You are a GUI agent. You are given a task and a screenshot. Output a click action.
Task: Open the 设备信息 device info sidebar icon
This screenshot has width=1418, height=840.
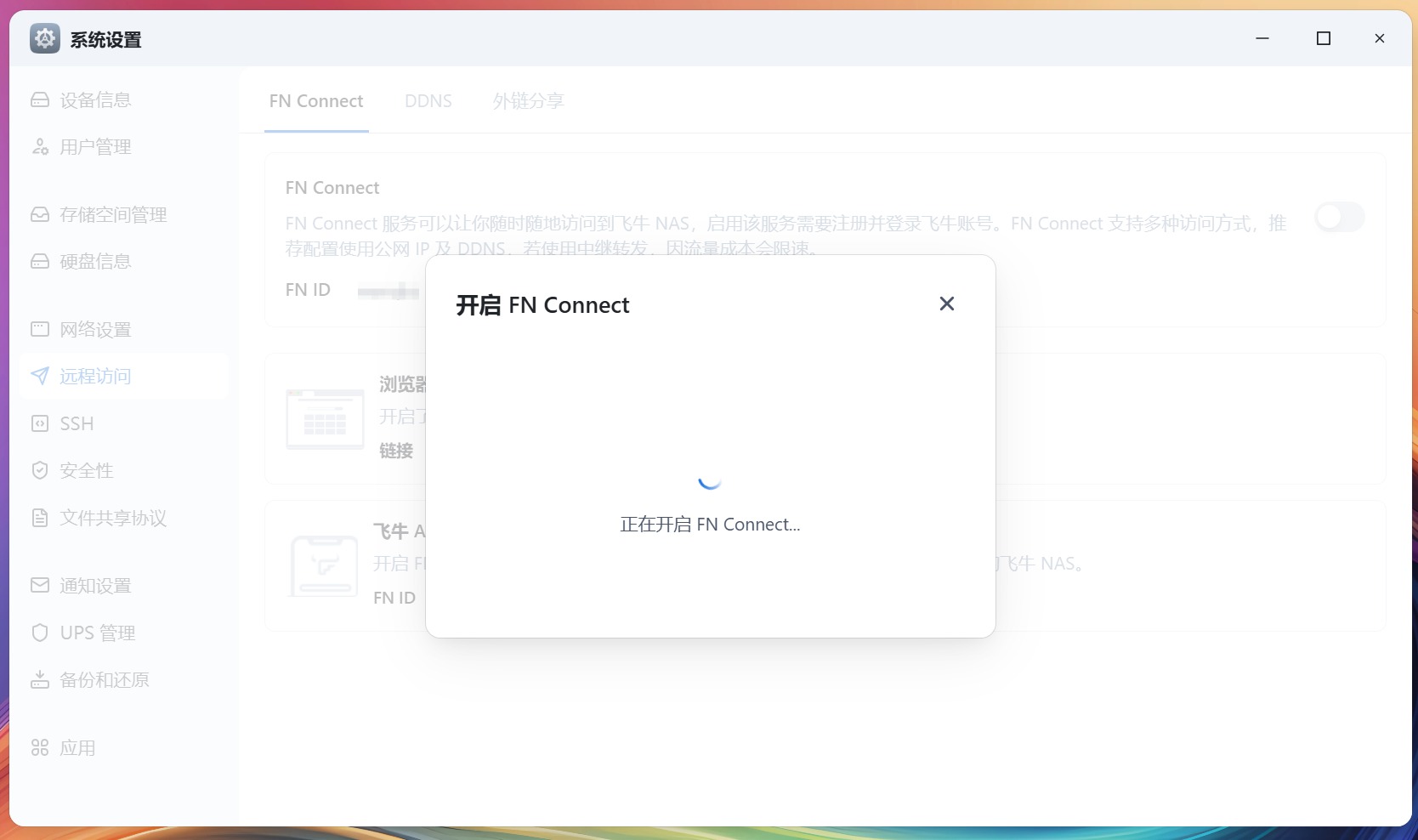tap(40, 99)
